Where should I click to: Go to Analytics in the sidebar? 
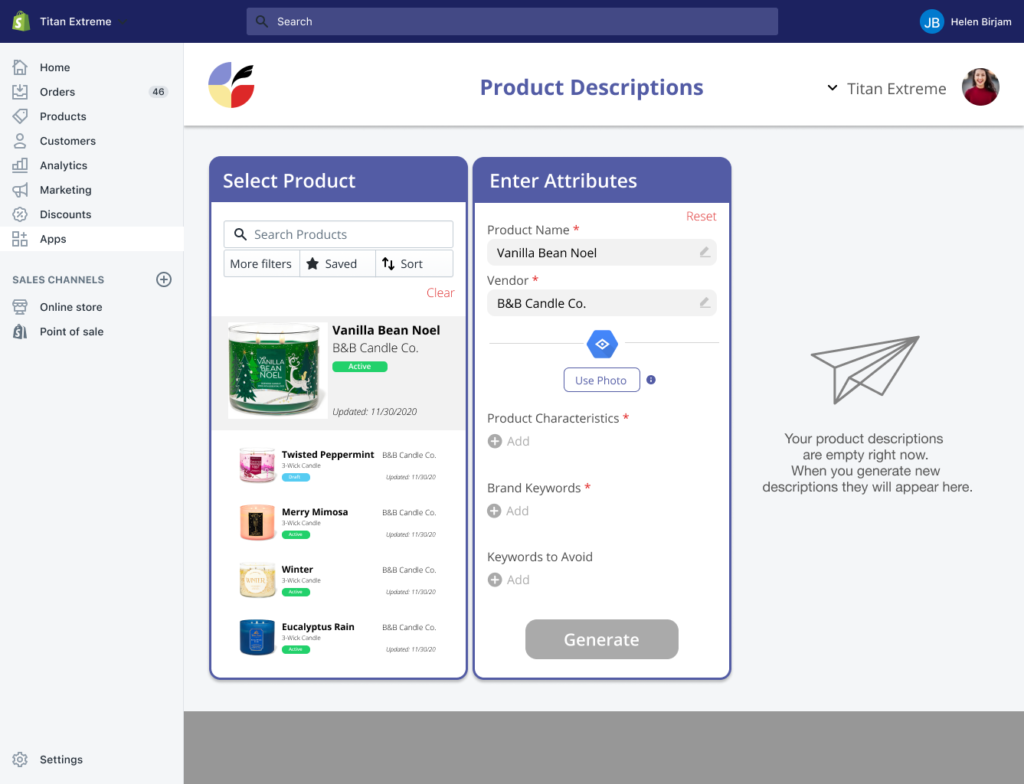63,166
